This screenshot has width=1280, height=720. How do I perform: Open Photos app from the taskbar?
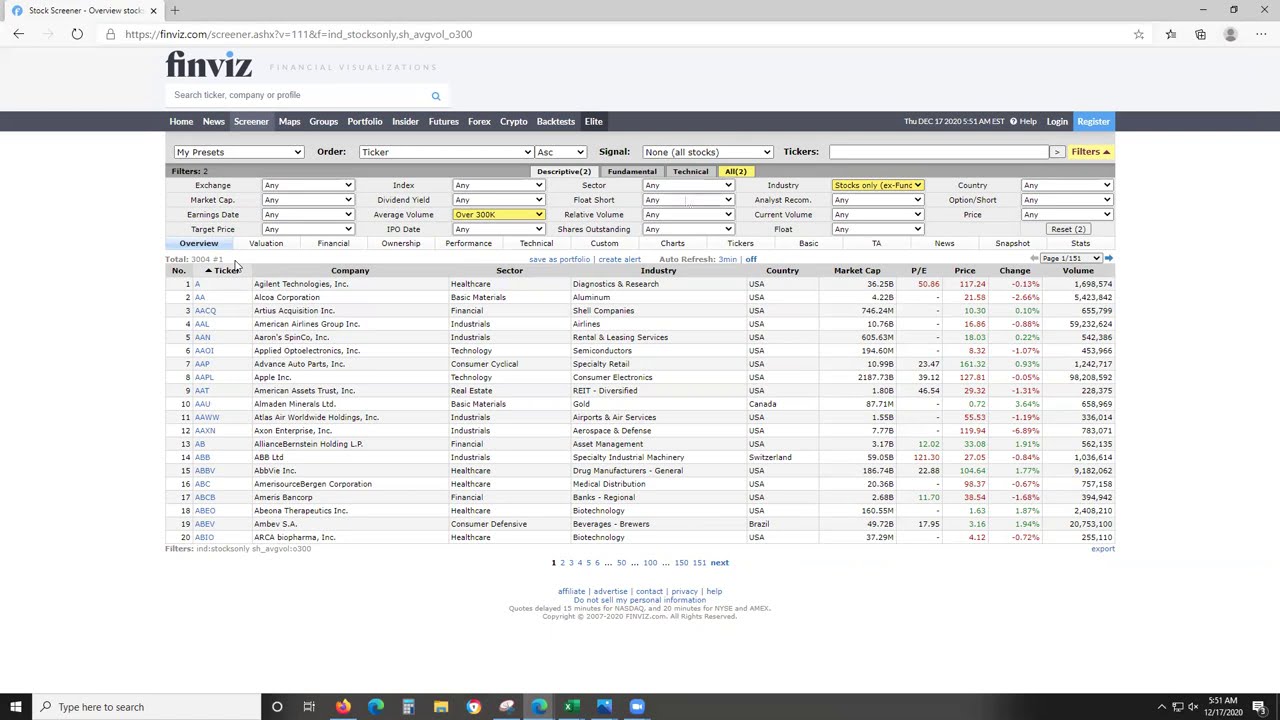604,707
